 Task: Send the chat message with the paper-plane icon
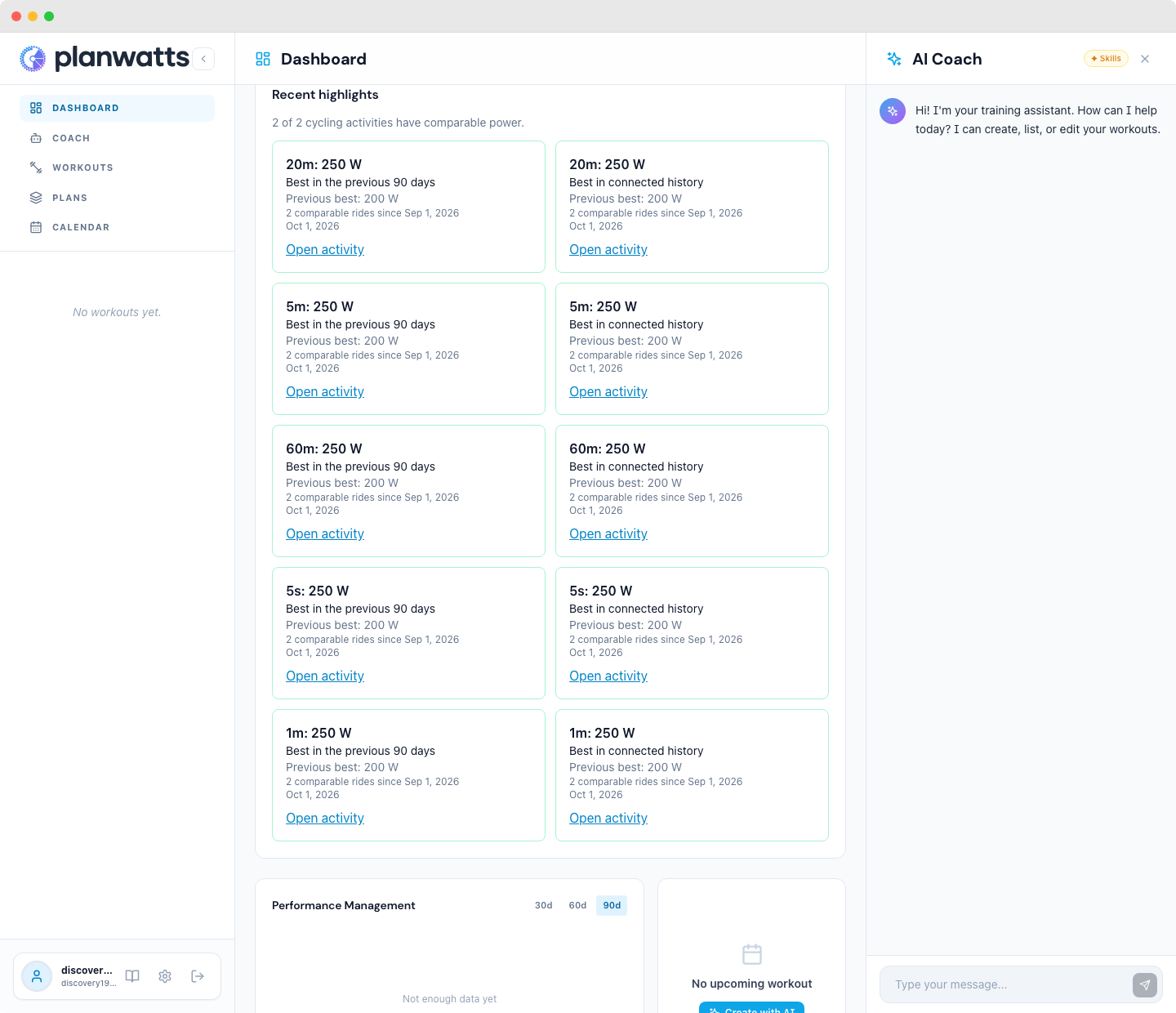pos(1145,985)
